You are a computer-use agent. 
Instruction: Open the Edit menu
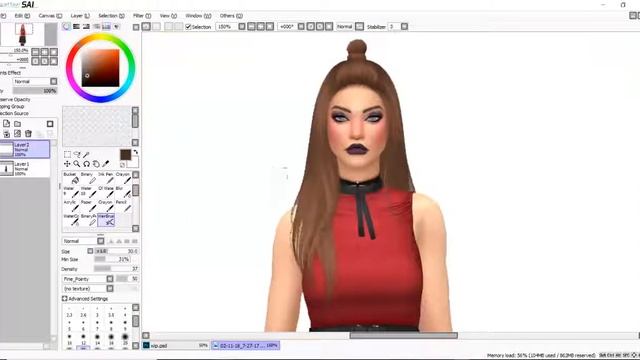click(22, 16)
